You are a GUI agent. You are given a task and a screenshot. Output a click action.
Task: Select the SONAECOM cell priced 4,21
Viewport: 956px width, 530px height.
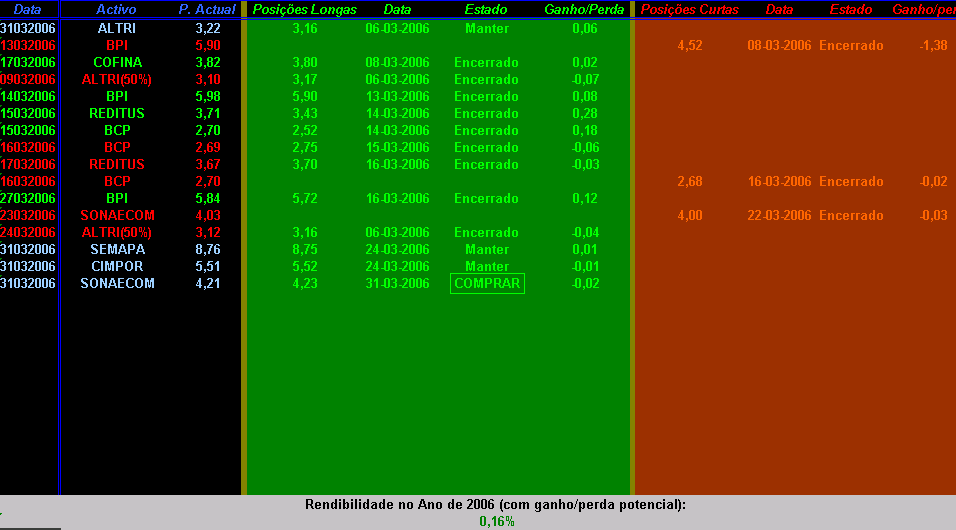click(x=117, y=284)
